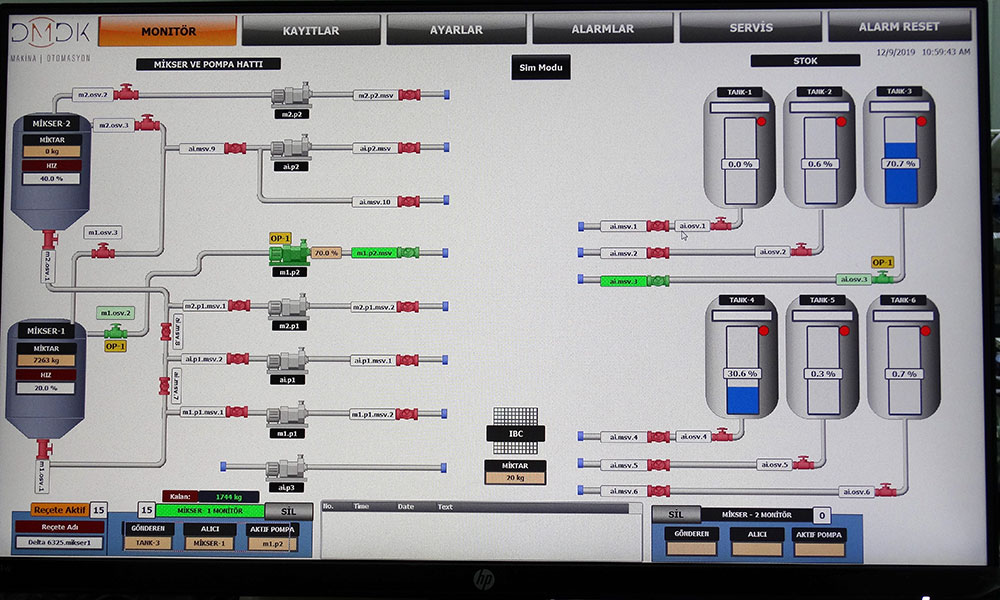Open the SERVİS tab

(751, 27)
